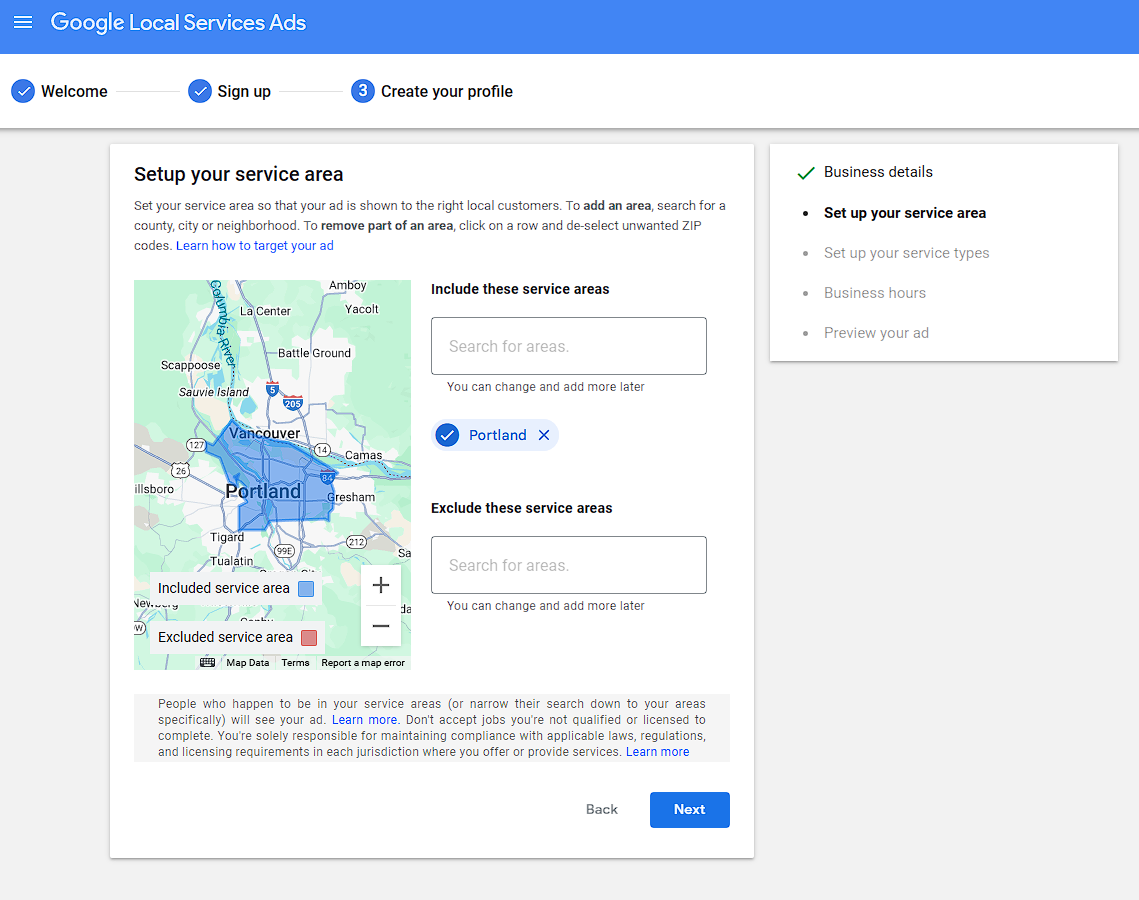Remove Portland from included service areas
1139x900 pixels.
[544, 435]
